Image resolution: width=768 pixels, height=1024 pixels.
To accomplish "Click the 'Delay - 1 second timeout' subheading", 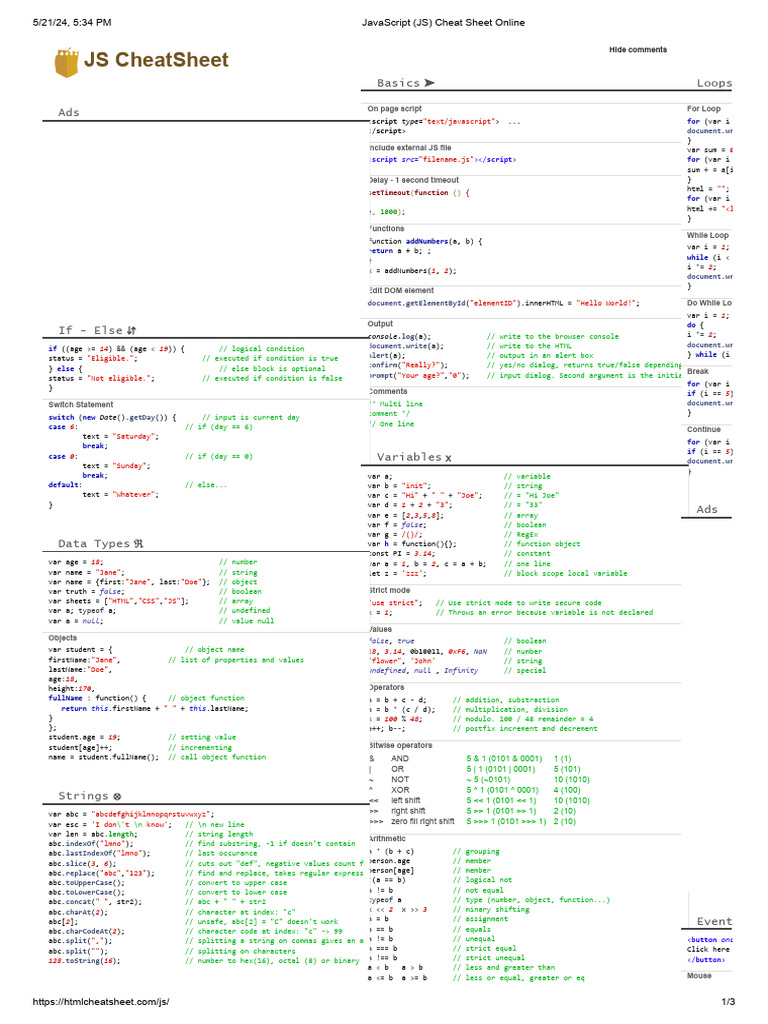I will click(414, 180).
